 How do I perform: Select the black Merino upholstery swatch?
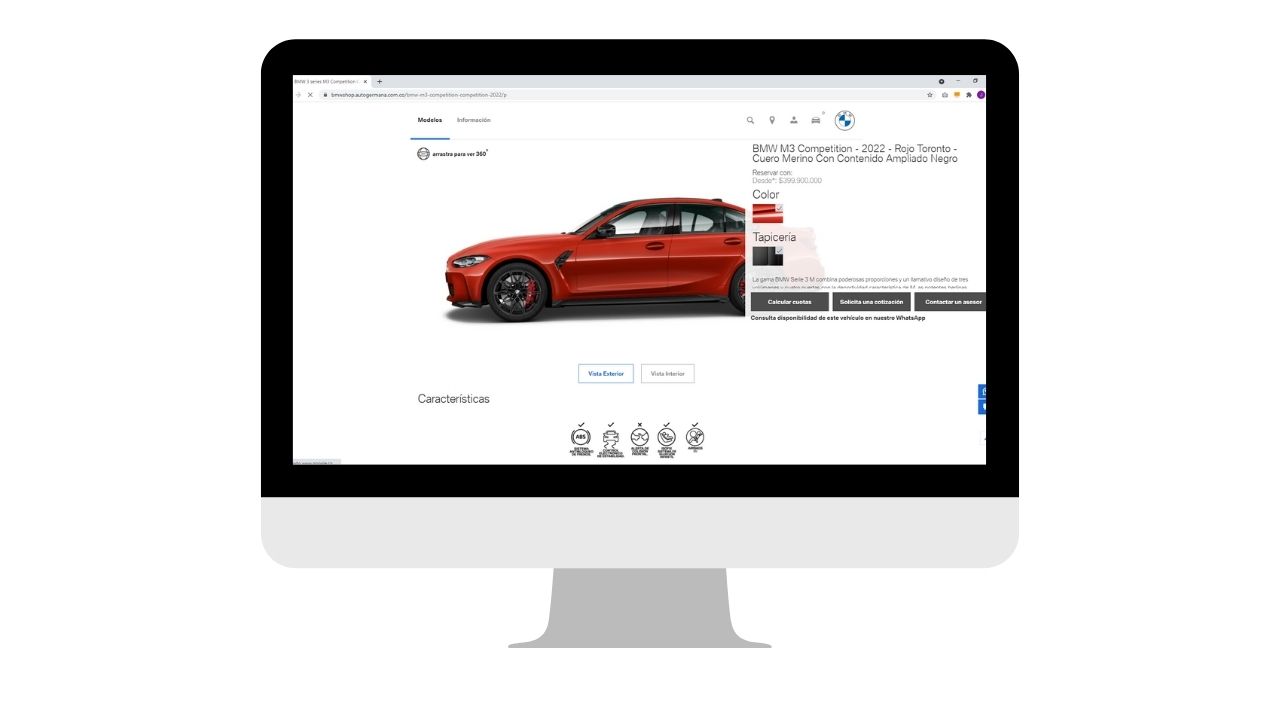tap(768, 256)
